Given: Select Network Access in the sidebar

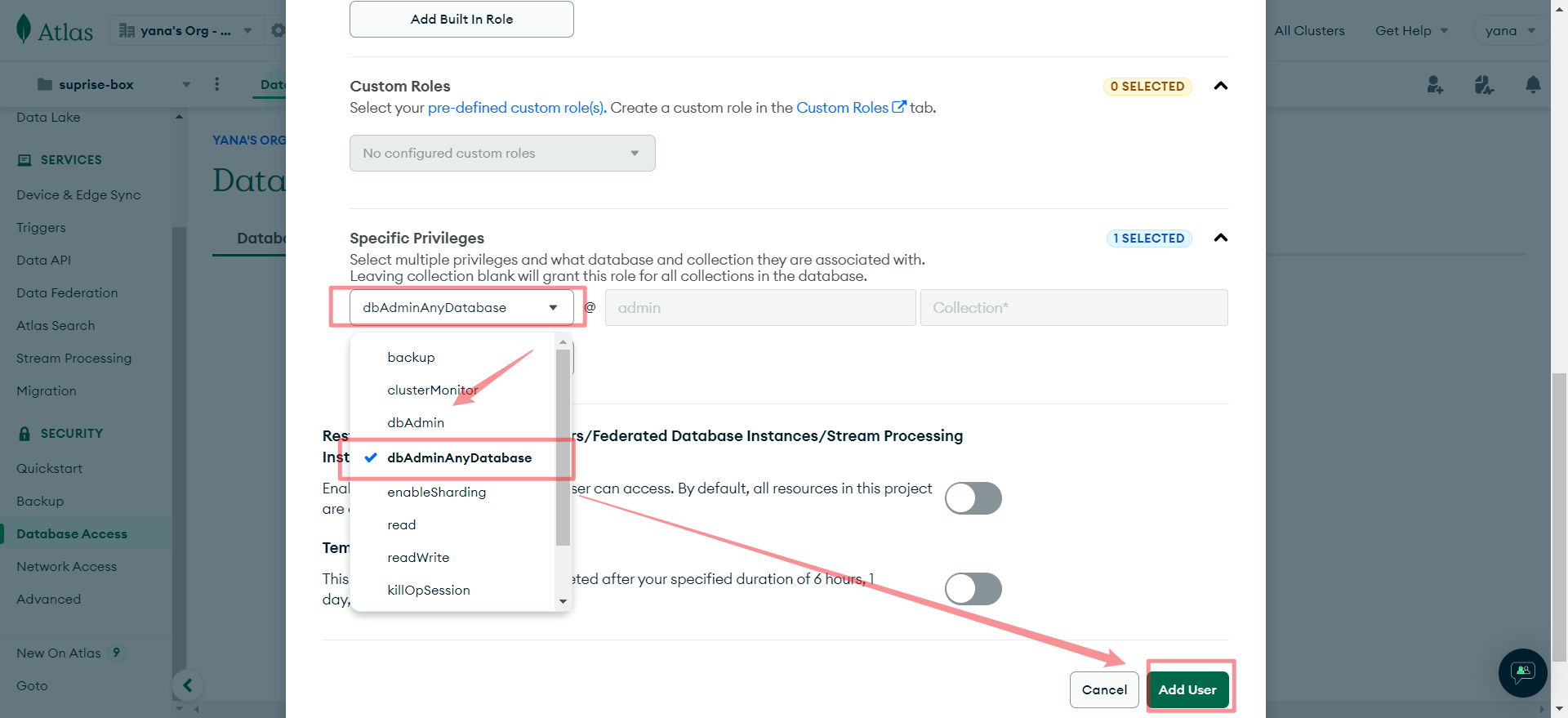Looking at the screenshot, I should point(67,567).
